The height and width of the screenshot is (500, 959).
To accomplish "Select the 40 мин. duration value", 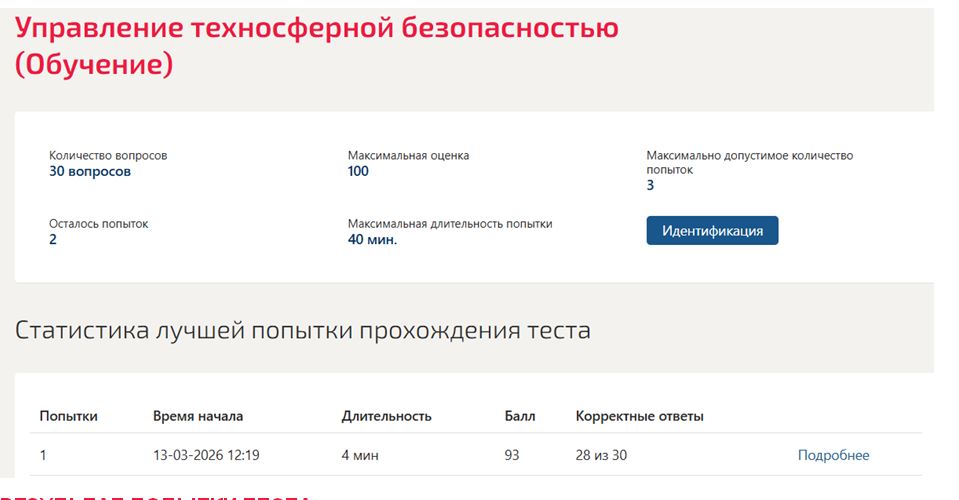I will click(x=372, y=240).
